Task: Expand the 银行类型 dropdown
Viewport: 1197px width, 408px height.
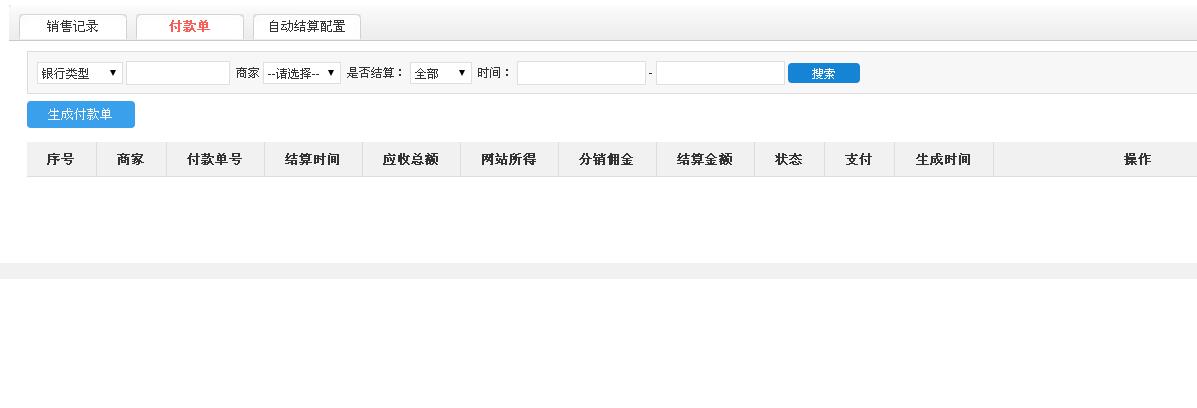Action: [x=79, y=73]
